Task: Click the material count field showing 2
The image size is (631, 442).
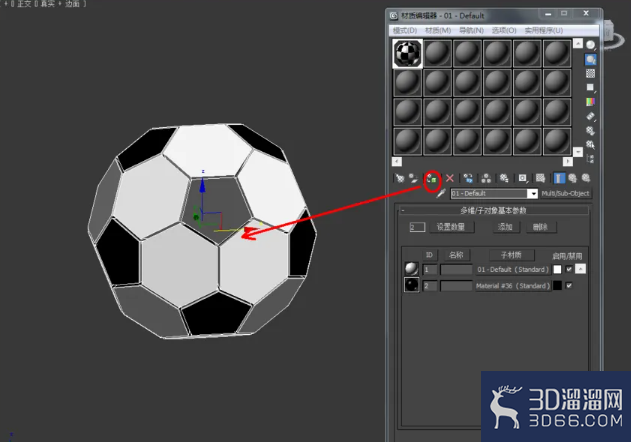Action: click(x=417, y=227)
